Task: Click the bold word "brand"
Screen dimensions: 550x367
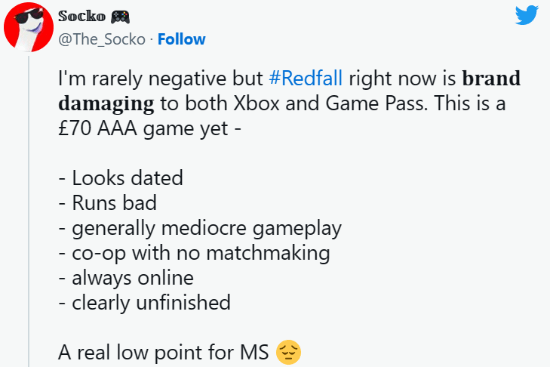Action: 491,78
